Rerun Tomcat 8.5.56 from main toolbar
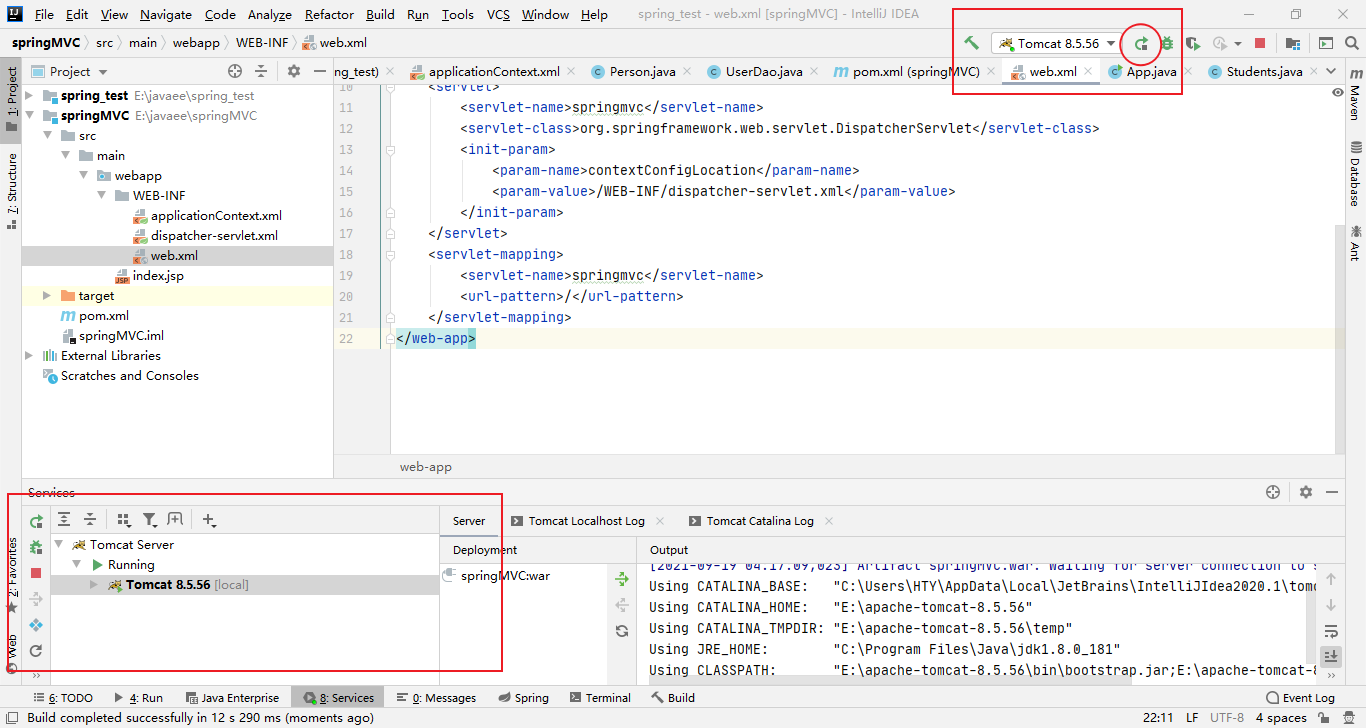Image resolution: width=1366 pixels, height=728 pixels. click(1141, 43)
